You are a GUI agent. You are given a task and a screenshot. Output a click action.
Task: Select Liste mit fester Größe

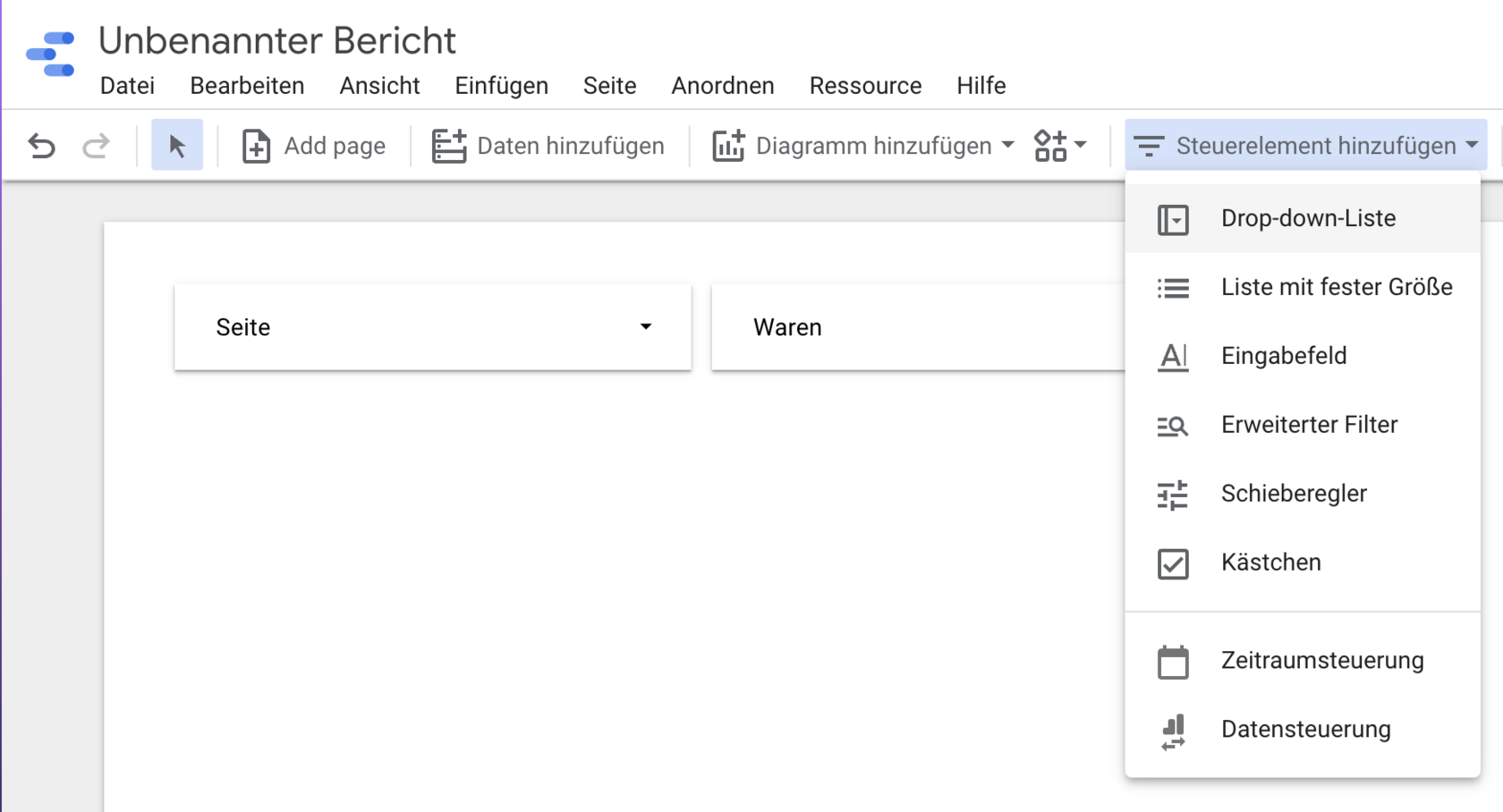point(1336,287)
